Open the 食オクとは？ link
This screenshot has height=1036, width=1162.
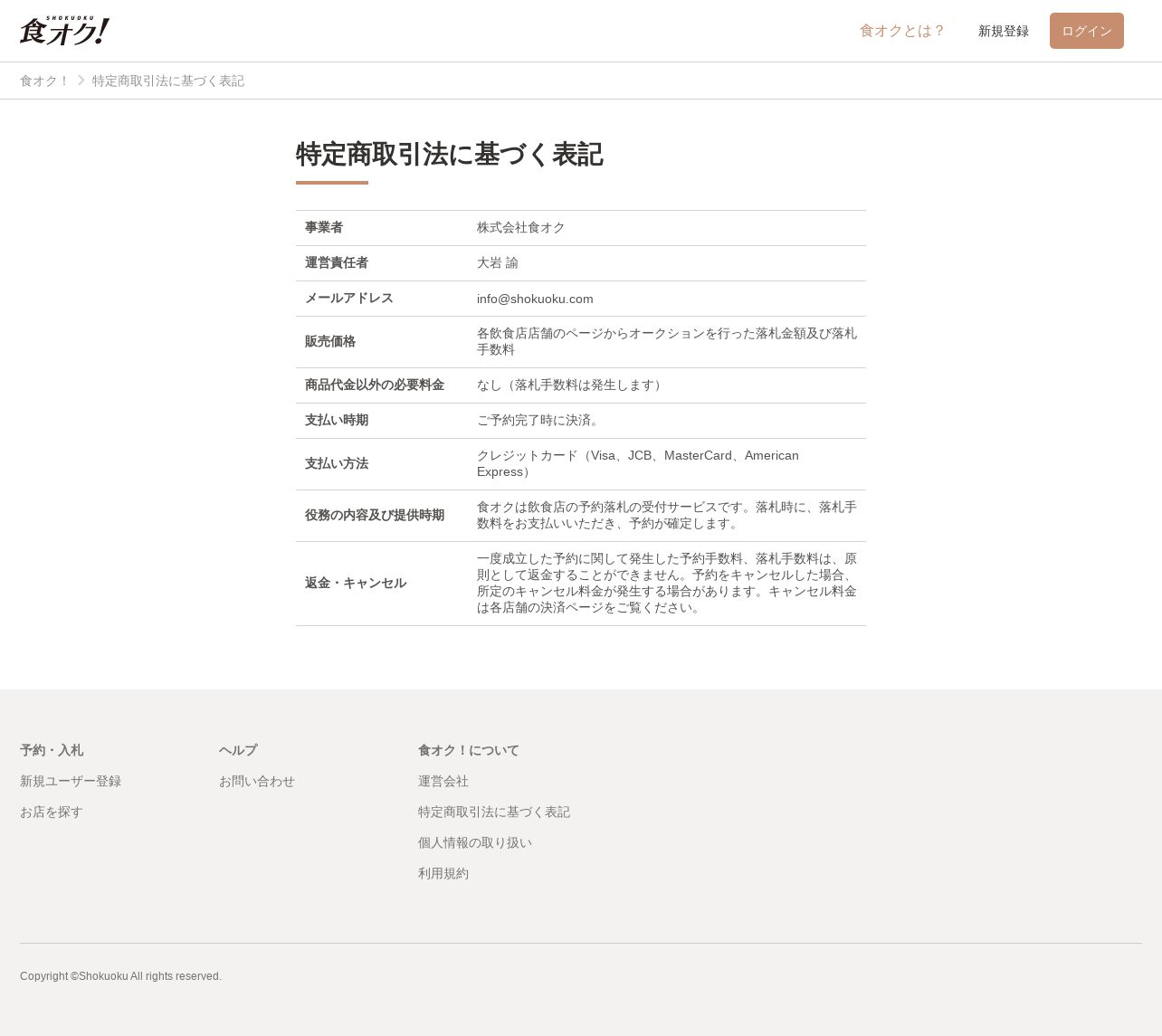[902, 31]
